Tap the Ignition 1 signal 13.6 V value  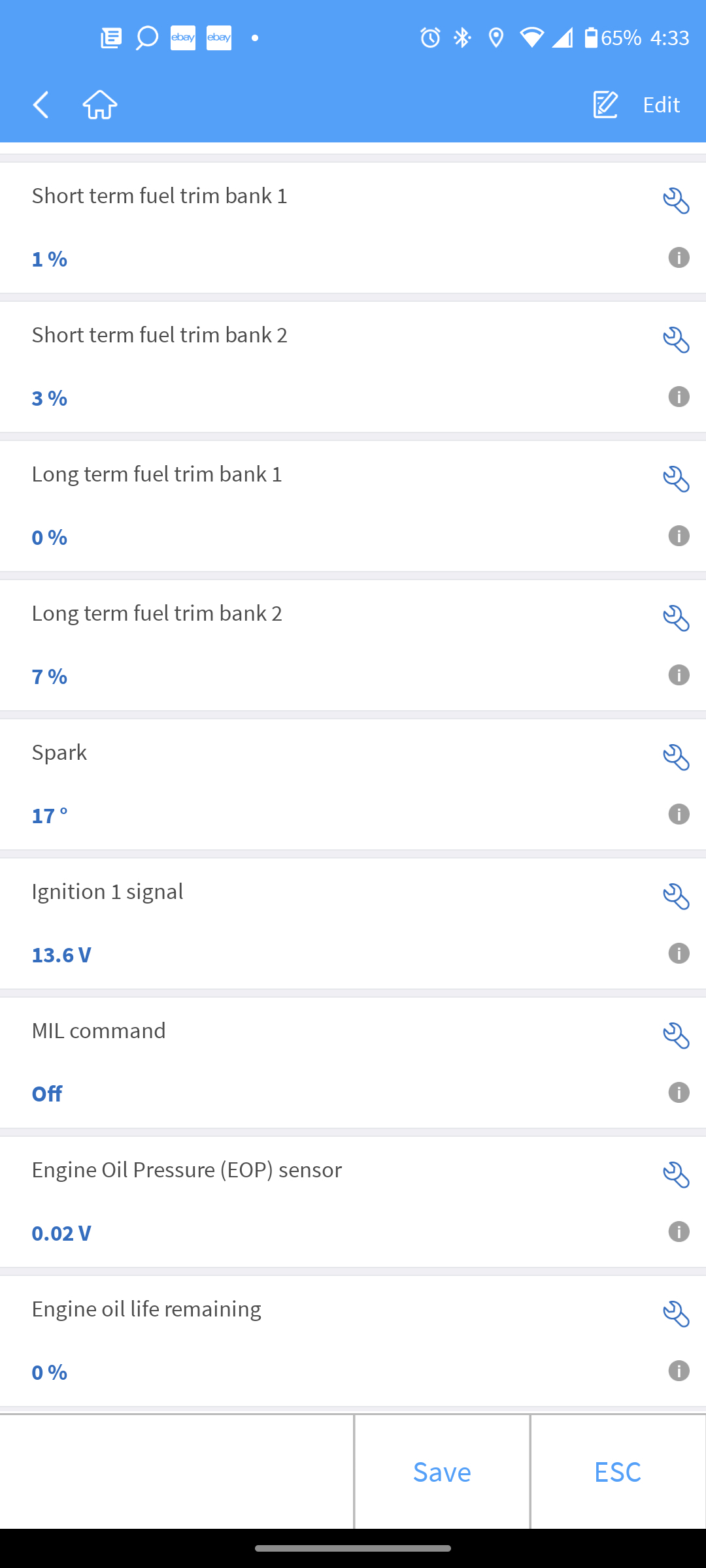click(61, 955)
